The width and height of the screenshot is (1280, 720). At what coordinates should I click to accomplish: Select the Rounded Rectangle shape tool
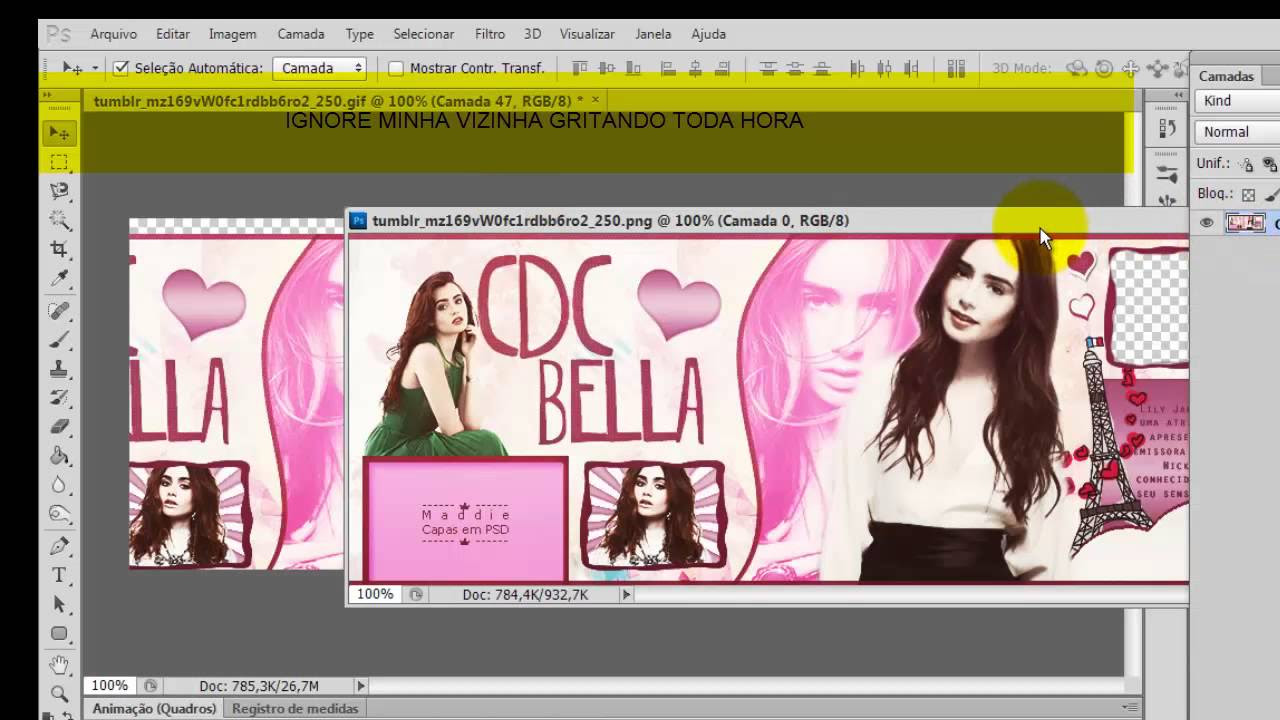point(59,634)
